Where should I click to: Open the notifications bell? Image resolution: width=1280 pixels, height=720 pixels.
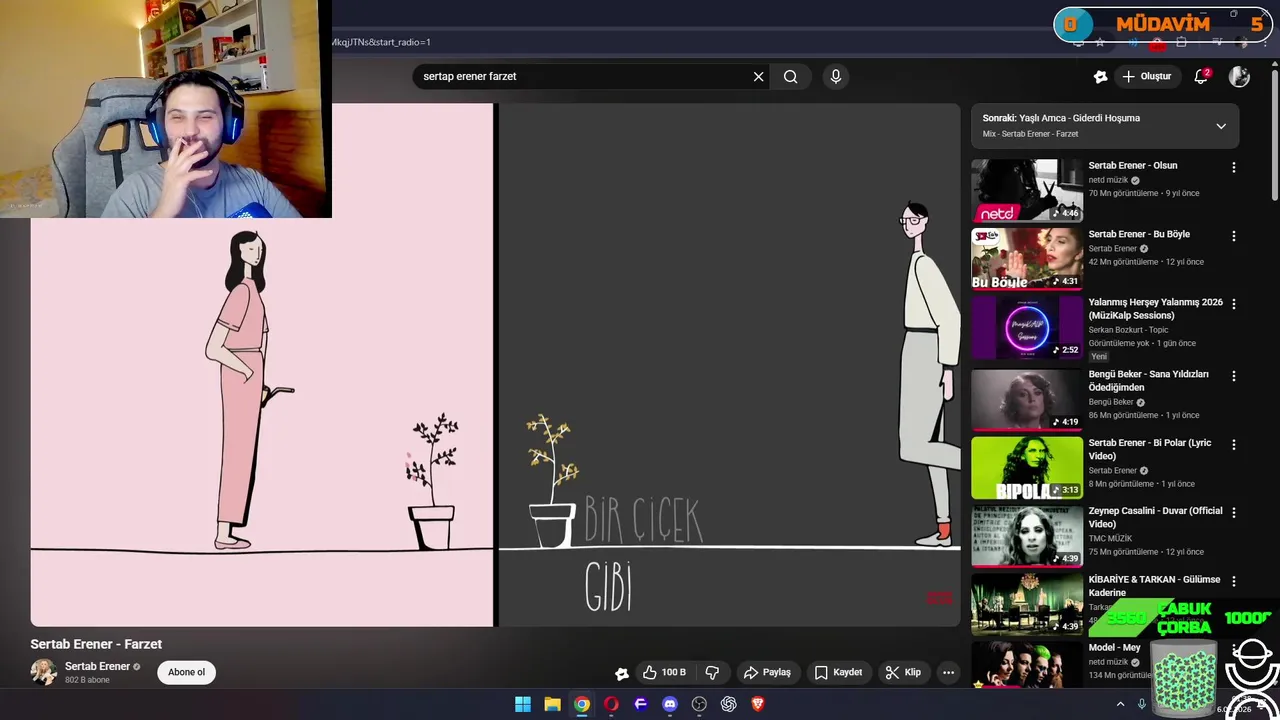click(x=1202, y=76)
